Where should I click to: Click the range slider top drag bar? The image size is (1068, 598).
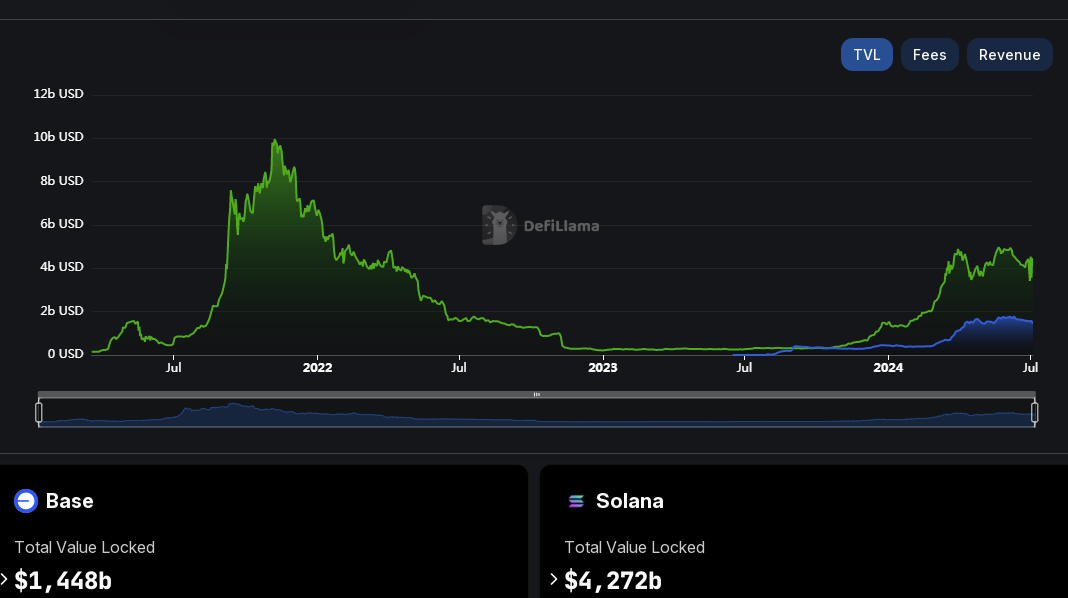pyautogui.click(x=537, y=394)
